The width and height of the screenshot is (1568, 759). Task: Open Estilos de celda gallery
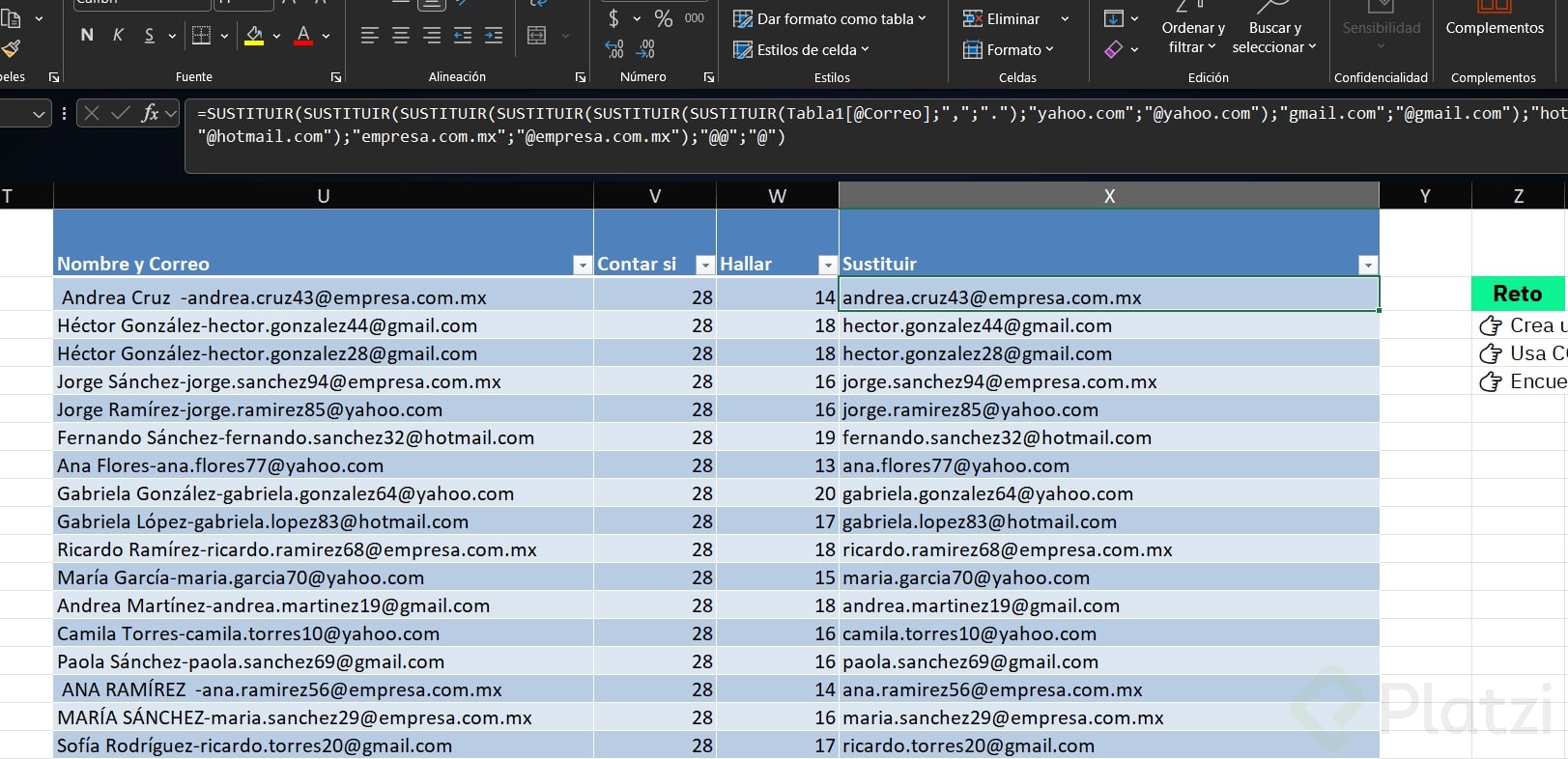pyautogui.click(x=801, y=49)
